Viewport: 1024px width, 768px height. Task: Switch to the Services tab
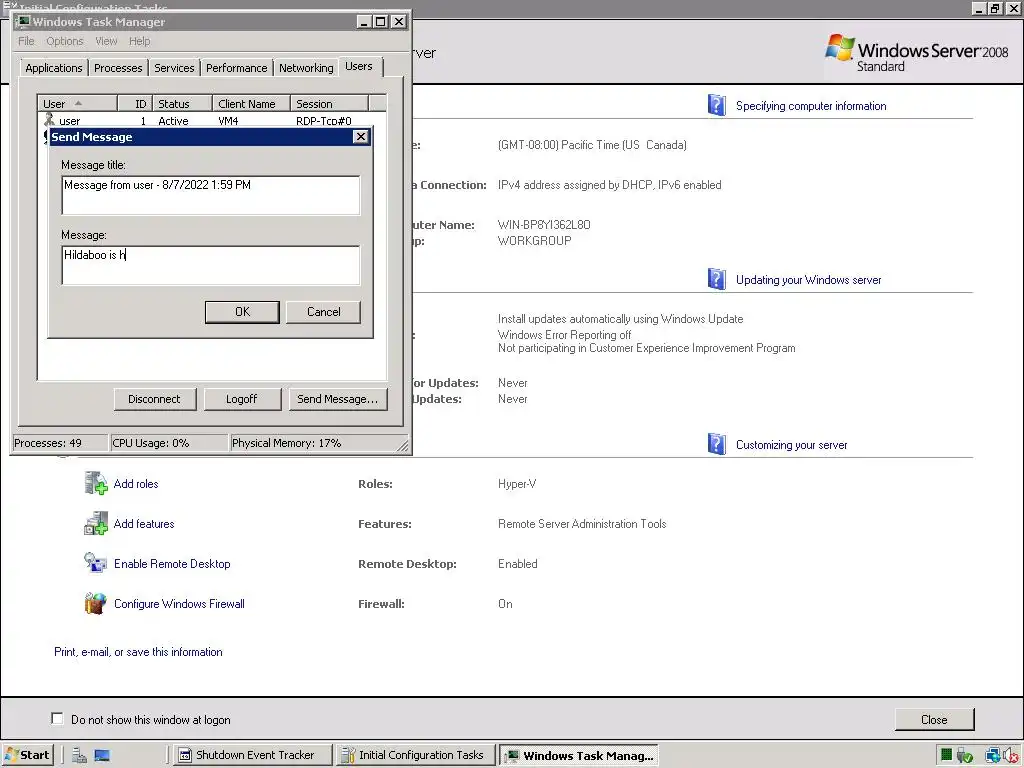coord(174,68)
